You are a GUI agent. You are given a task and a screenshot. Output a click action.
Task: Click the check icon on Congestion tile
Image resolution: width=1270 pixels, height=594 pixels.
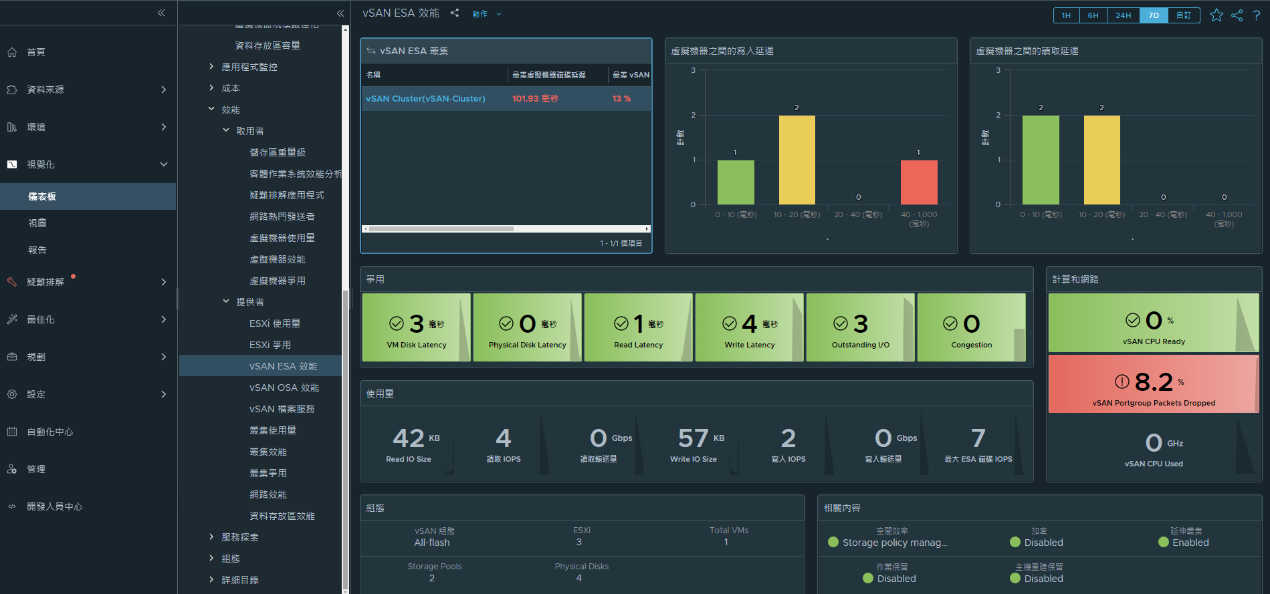click(952, 323)
